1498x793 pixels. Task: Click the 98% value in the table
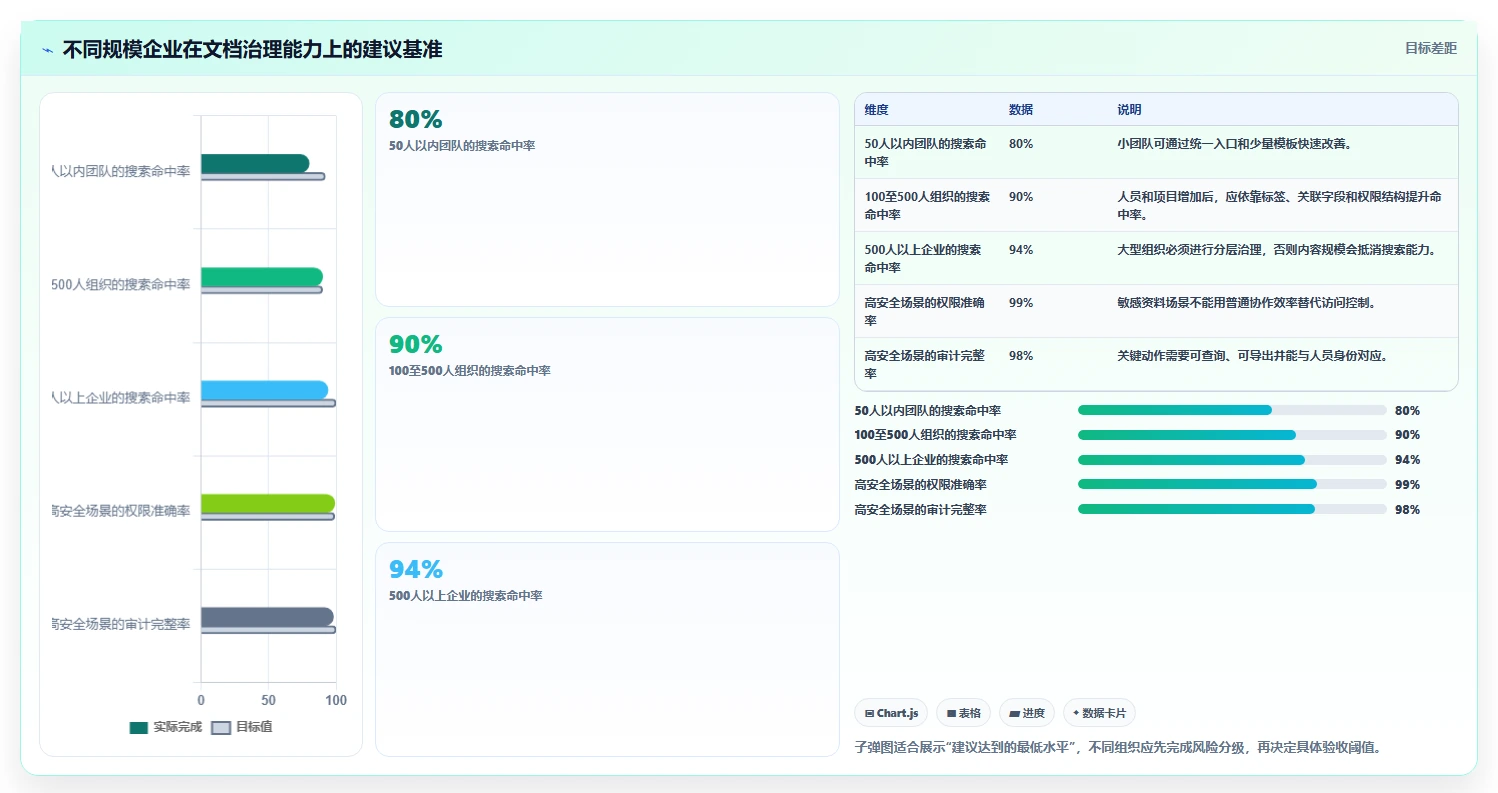point(1021,355)
